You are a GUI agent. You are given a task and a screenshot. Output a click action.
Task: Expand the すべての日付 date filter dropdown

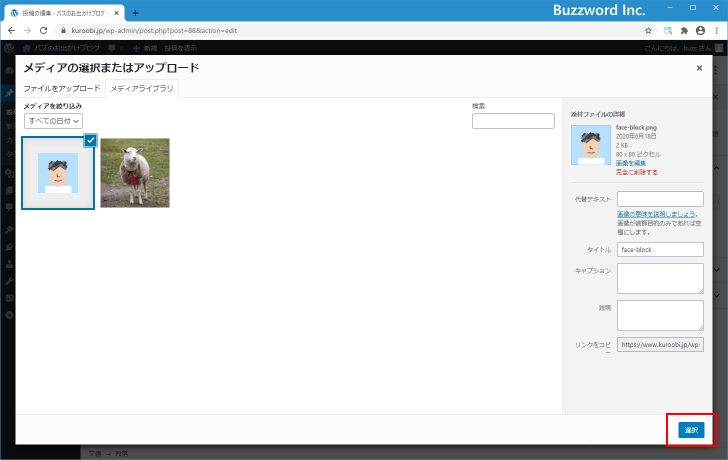(54, 121)
